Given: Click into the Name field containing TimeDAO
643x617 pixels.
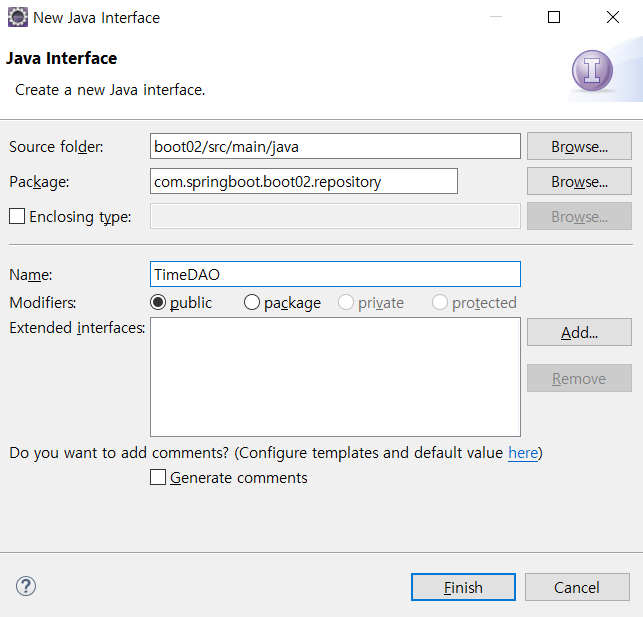Looking at the screenshot, I should point(335,274).
